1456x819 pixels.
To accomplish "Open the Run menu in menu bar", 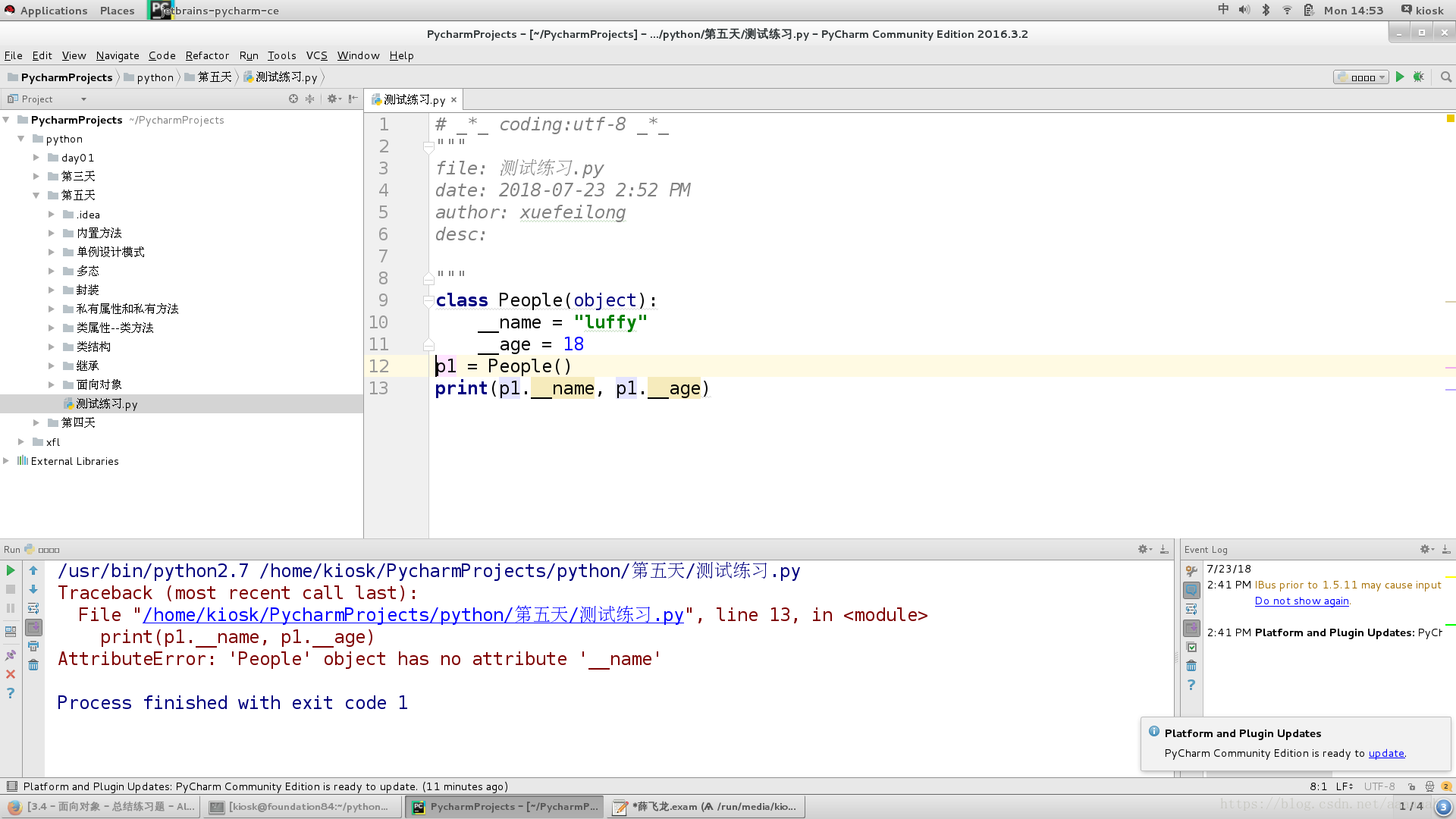I will pyautogui.click(x=248, y=55).
